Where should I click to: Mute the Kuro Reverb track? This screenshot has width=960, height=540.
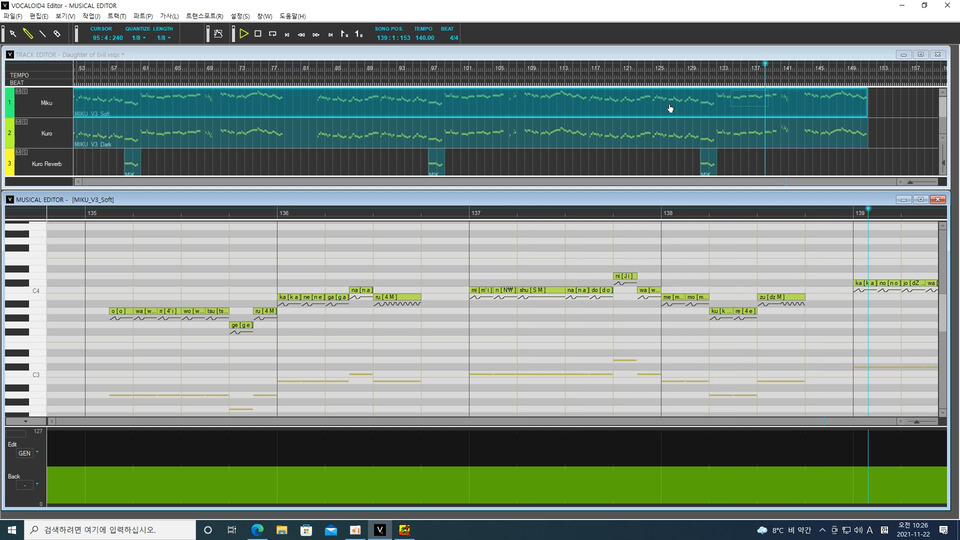click(18, 152)
